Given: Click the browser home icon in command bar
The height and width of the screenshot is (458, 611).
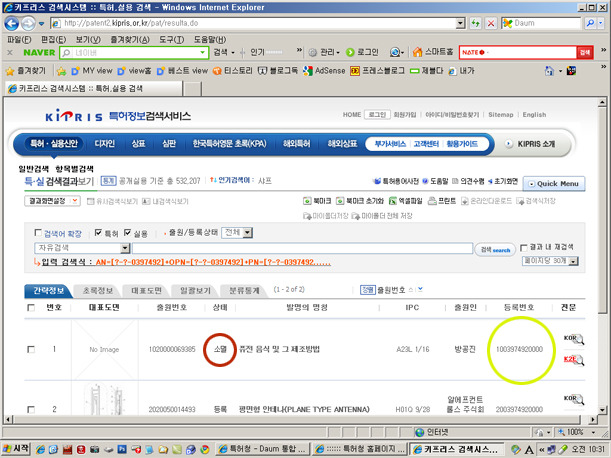Looking at the screenshot, I should (x=549, y=71).
